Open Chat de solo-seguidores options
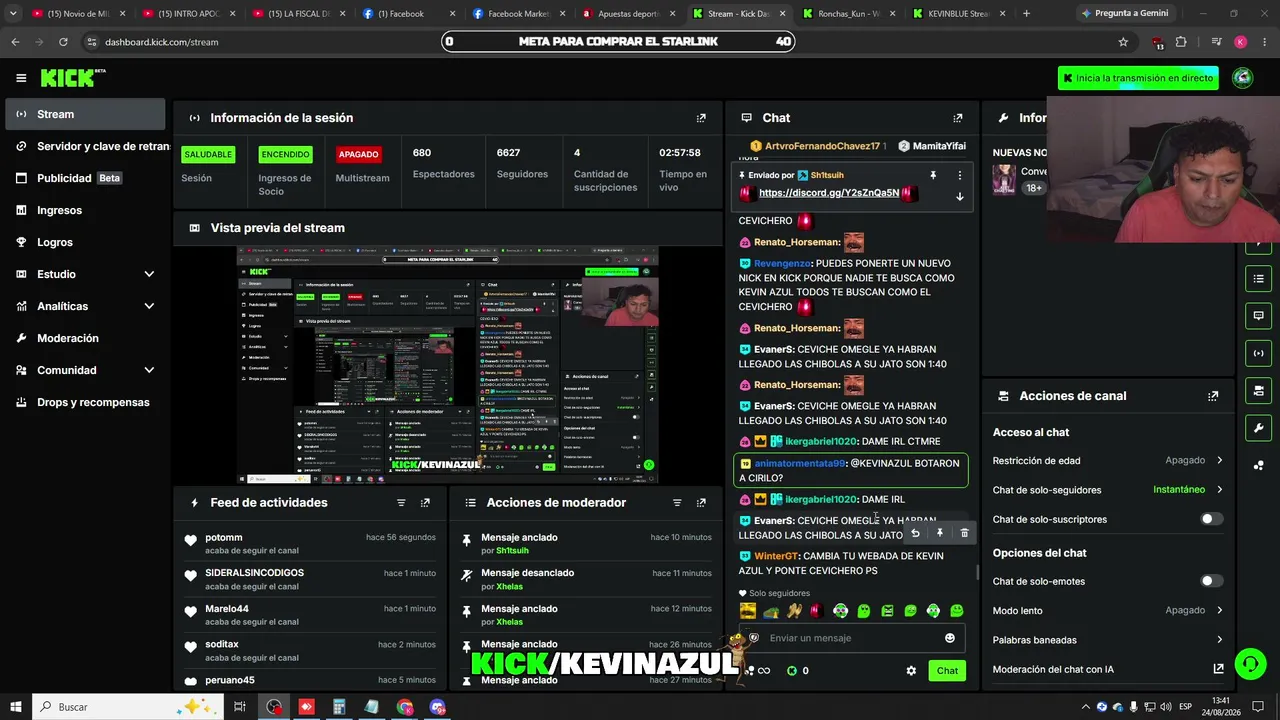The image size is (1280, 720). (x=1108, y=490)
